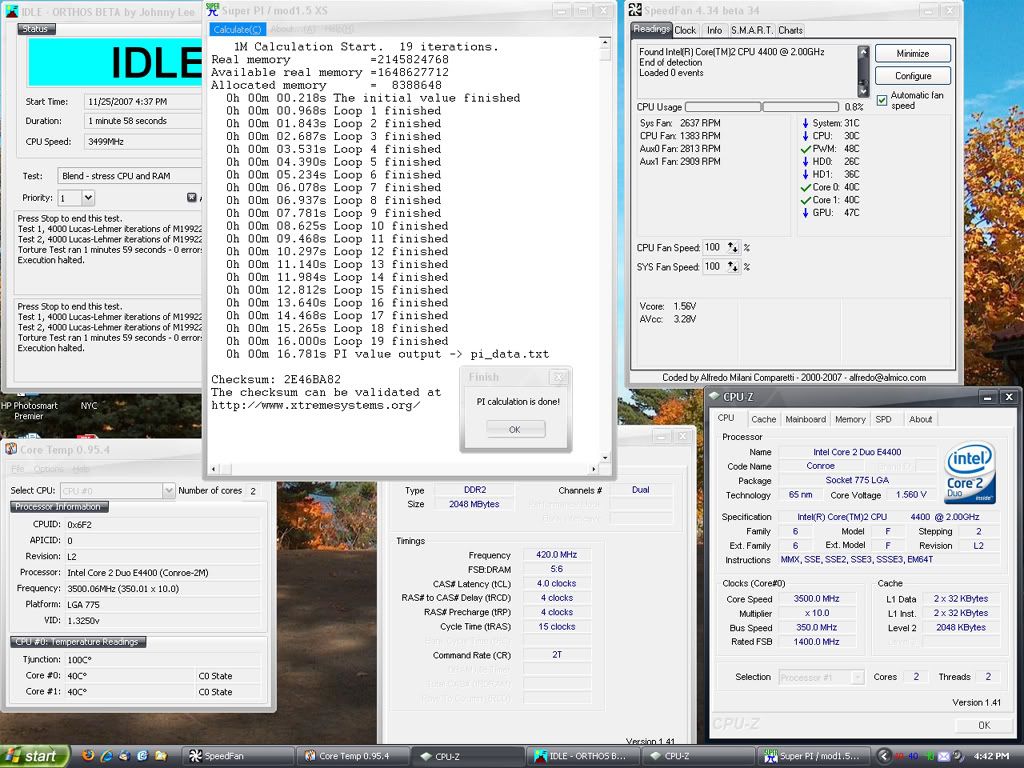Viewport: 1024px width, 768px height.
Task: Click the Super PI taskbar button
Action: [814, 756]
